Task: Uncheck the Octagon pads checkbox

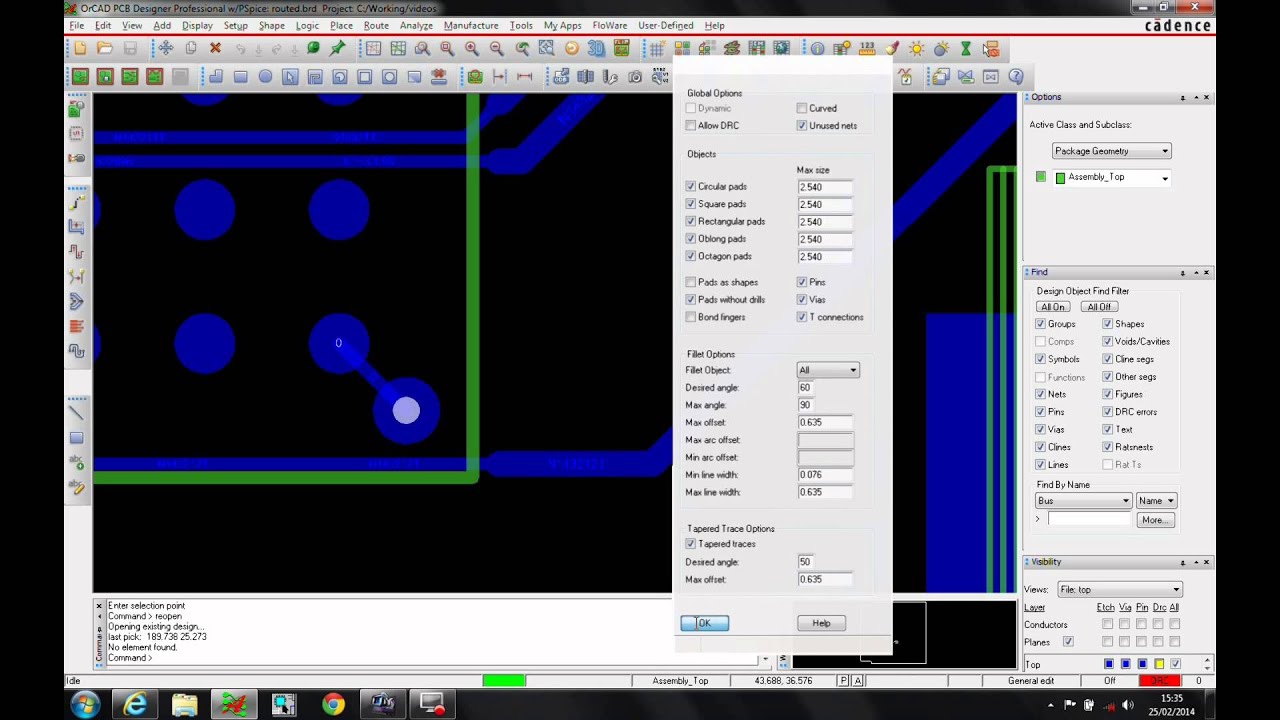Action: coord(691,256)
